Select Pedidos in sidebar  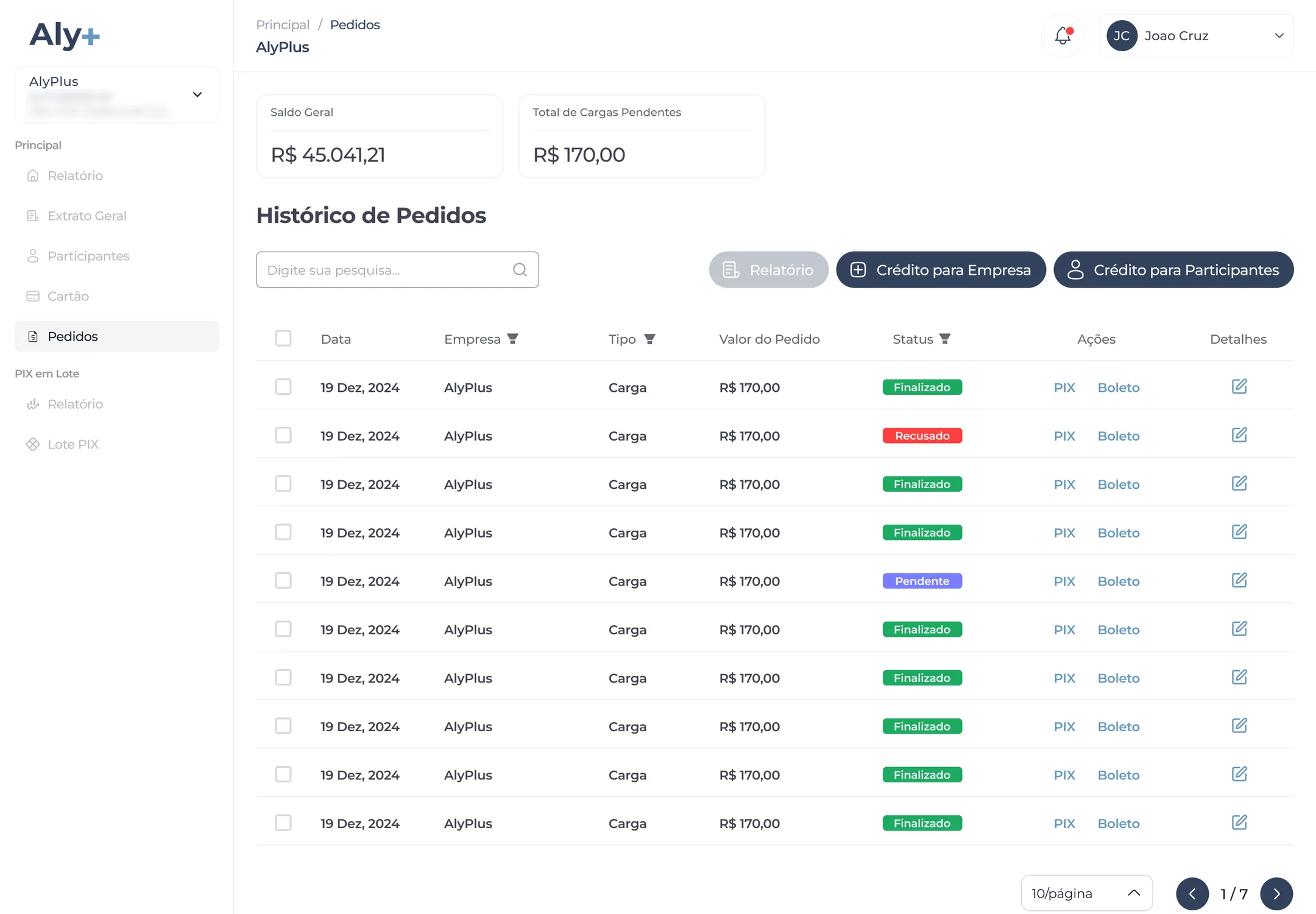pos(117,336)
